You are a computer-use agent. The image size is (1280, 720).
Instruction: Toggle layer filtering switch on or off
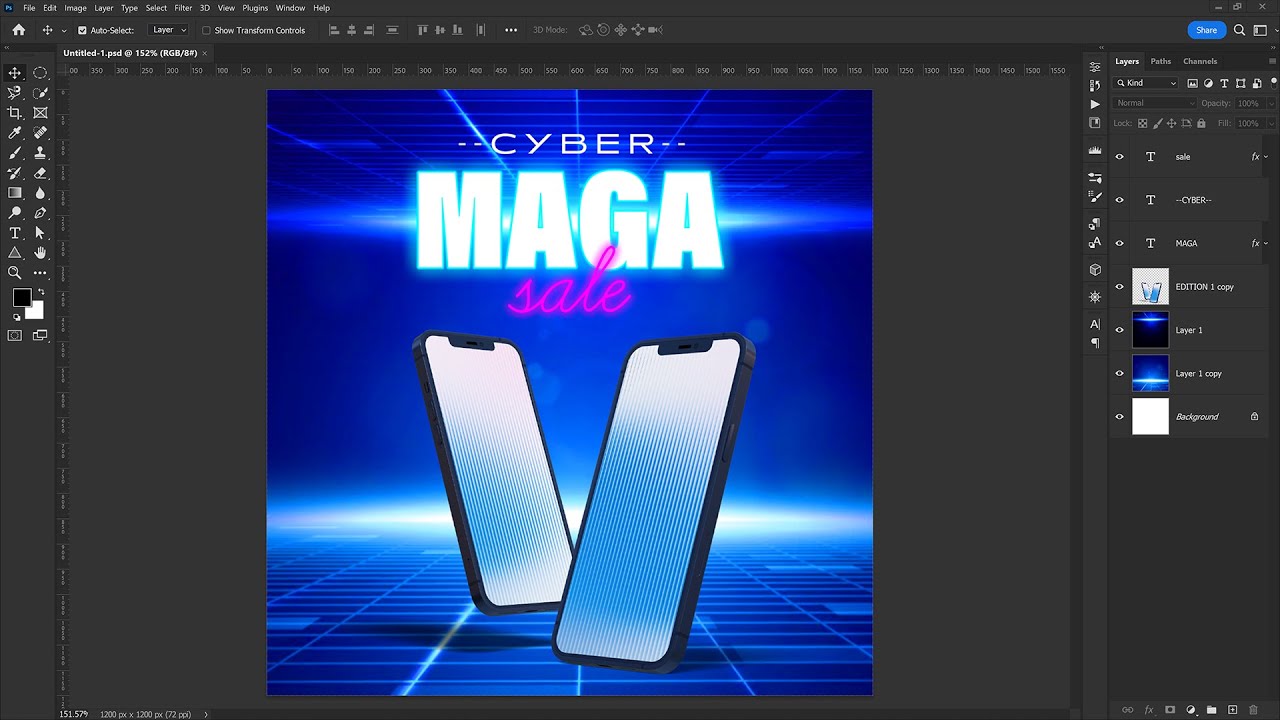[x=1272, y=83]
